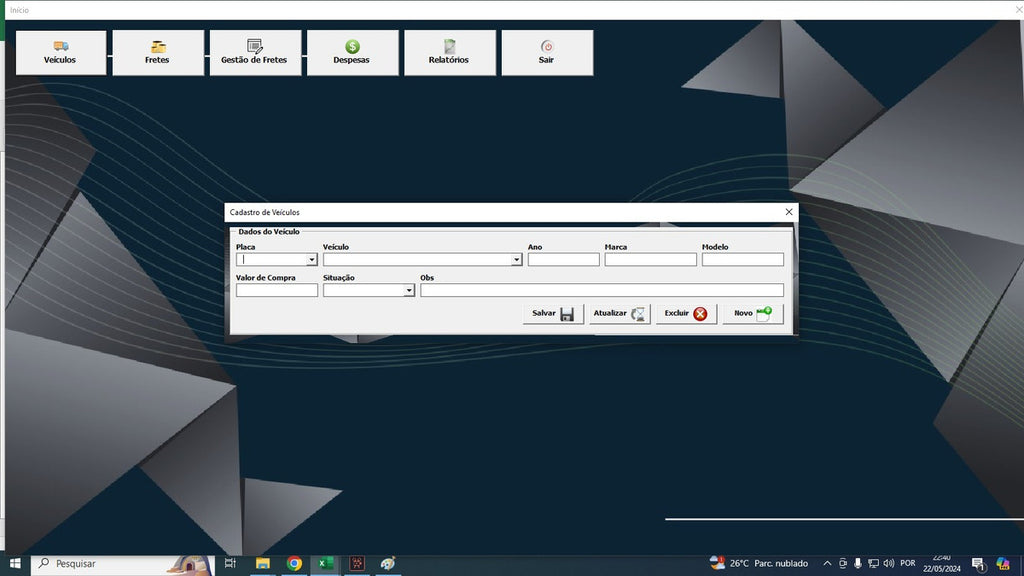
Task: Open the 26°C weather widget
Action: tap(759, 564)
